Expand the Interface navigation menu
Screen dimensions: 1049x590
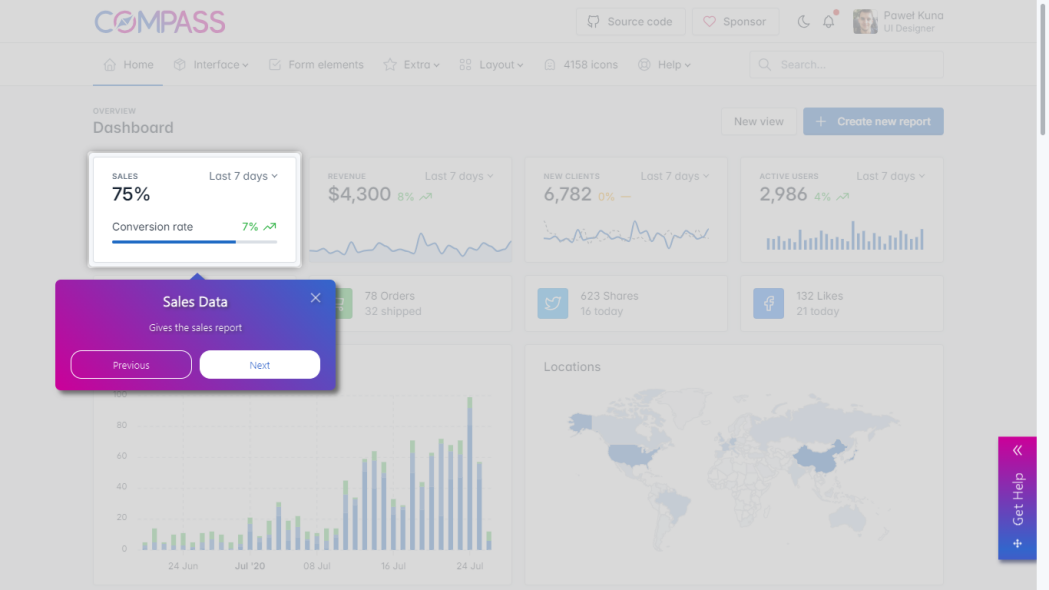pos(211,64)
